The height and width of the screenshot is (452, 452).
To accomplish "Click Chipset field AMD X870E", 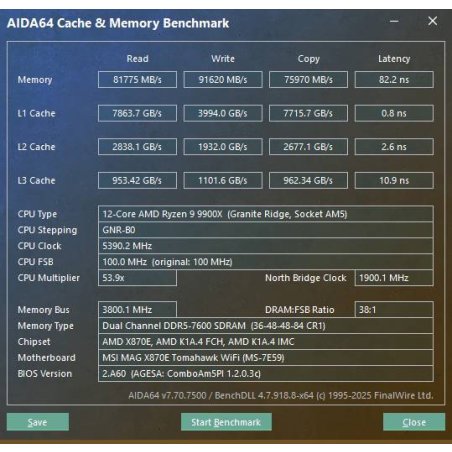I will (x=266, y=342).
